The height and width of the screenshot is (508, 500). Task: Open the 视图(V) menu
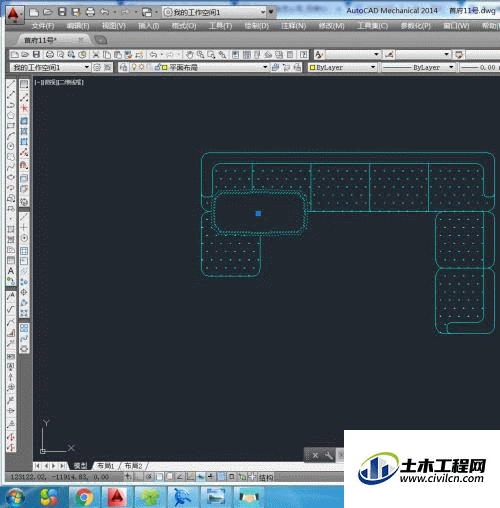[x=114, y=26]
